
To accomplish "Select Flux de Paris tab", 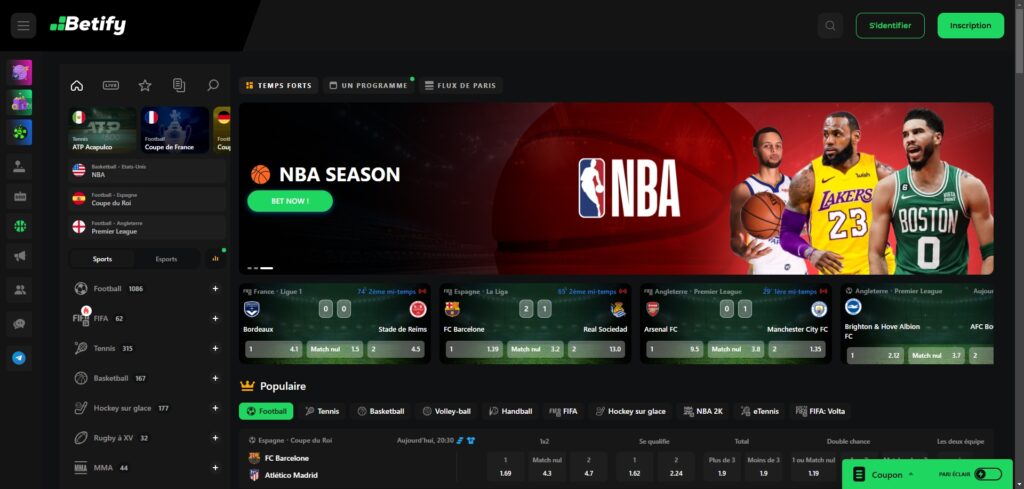I will 460,86.
